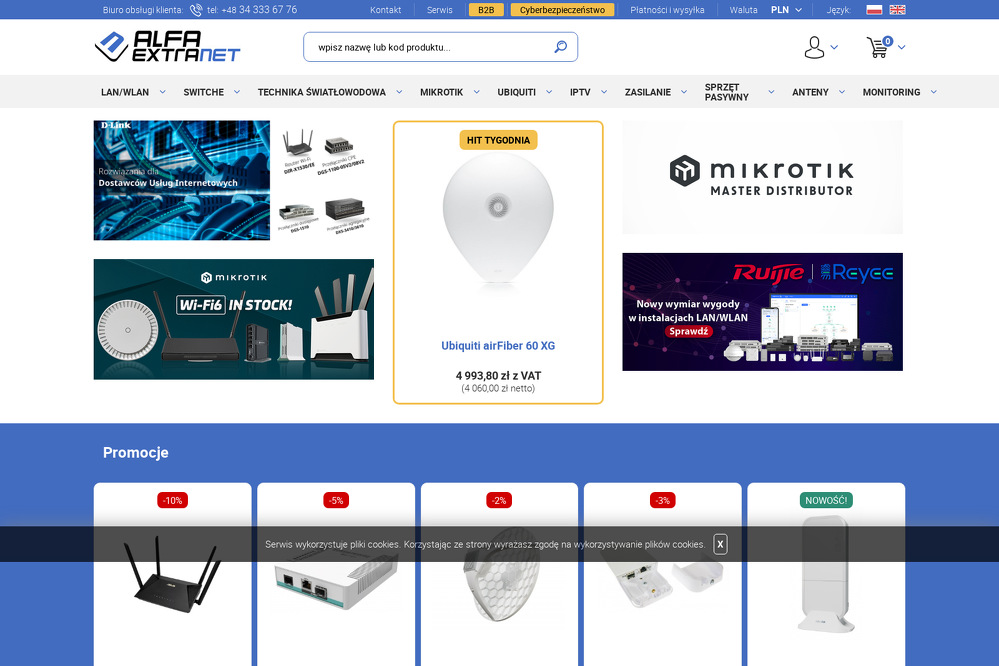The height and width of the screenshot is (666, 999).
Task: Open the IPTV category
Action: [x=580, y=92]
